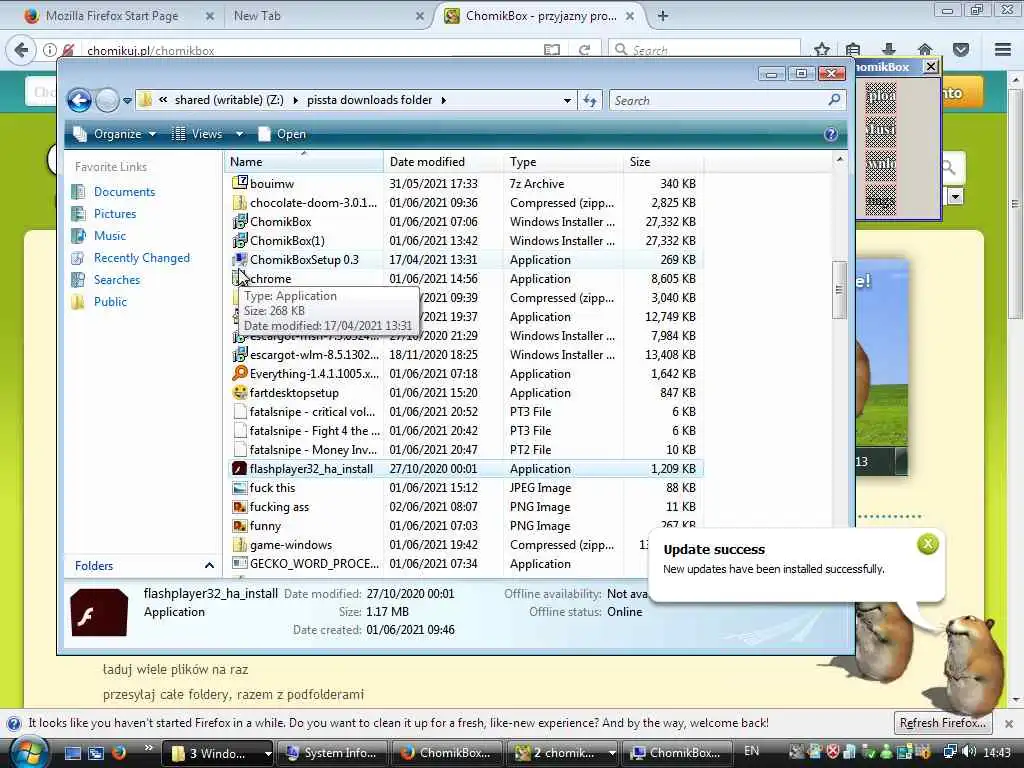Click the Explorer back arrow button

point(80,100)
